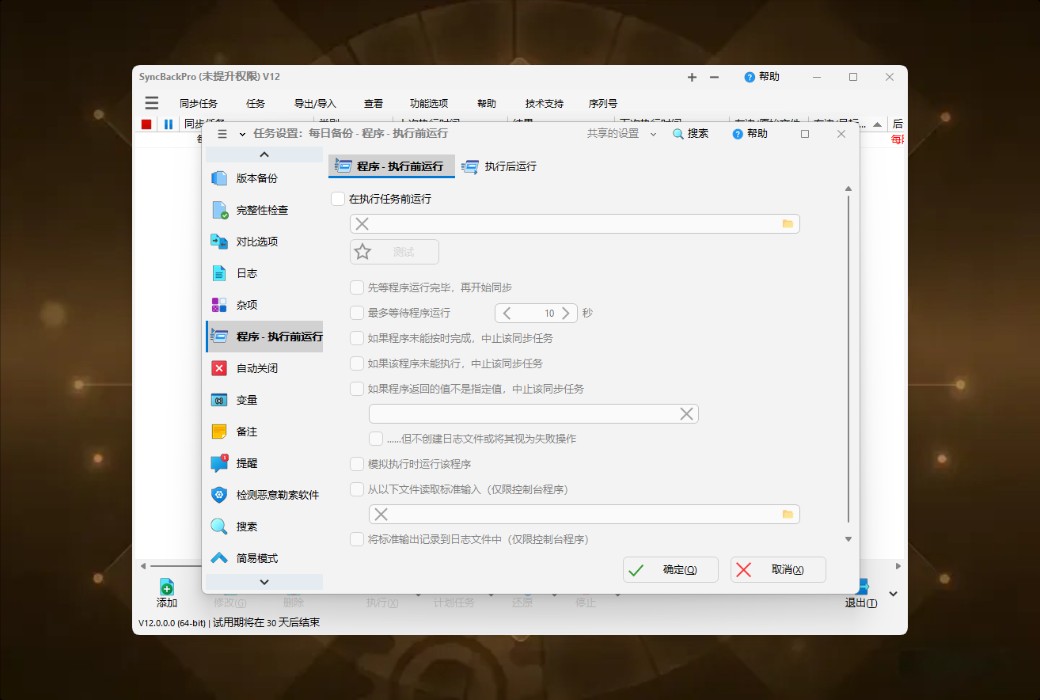Enable the 在执行任务前运行 checkbox
Viewport: 1040px width, 700px height.
pos(338,198)
